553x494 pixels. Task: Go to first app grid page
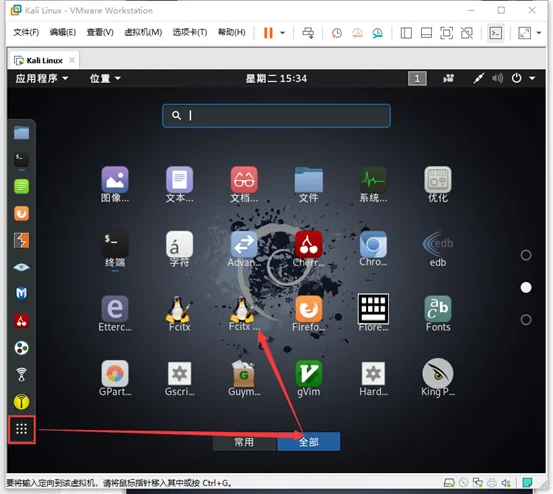coord(525,255)
